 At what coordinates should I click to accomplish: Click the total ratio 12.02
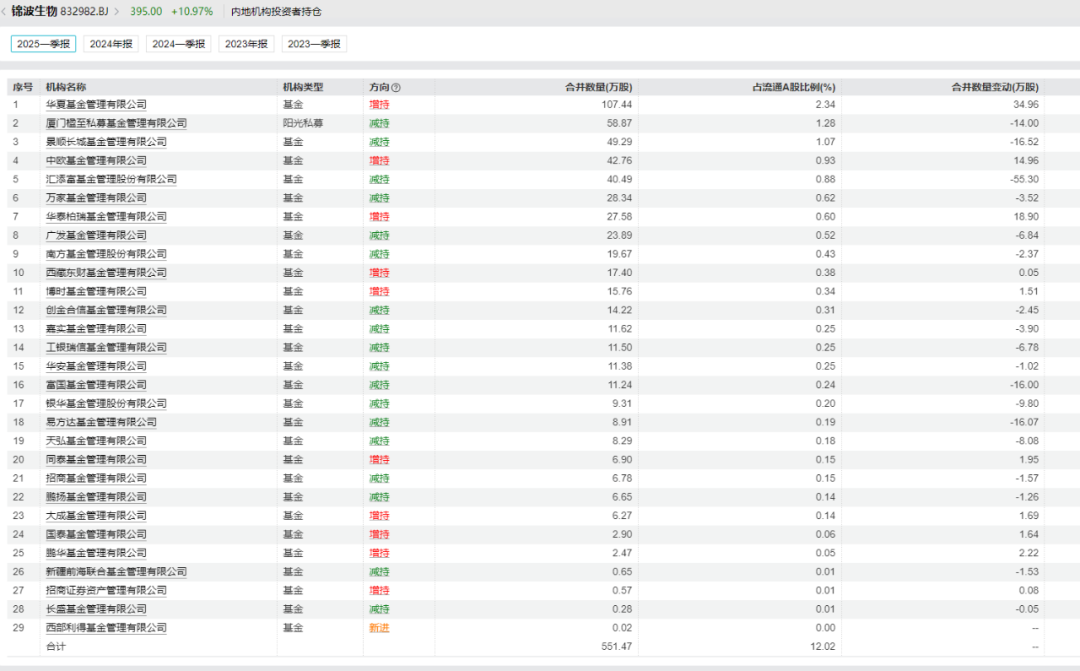[823, 646]
